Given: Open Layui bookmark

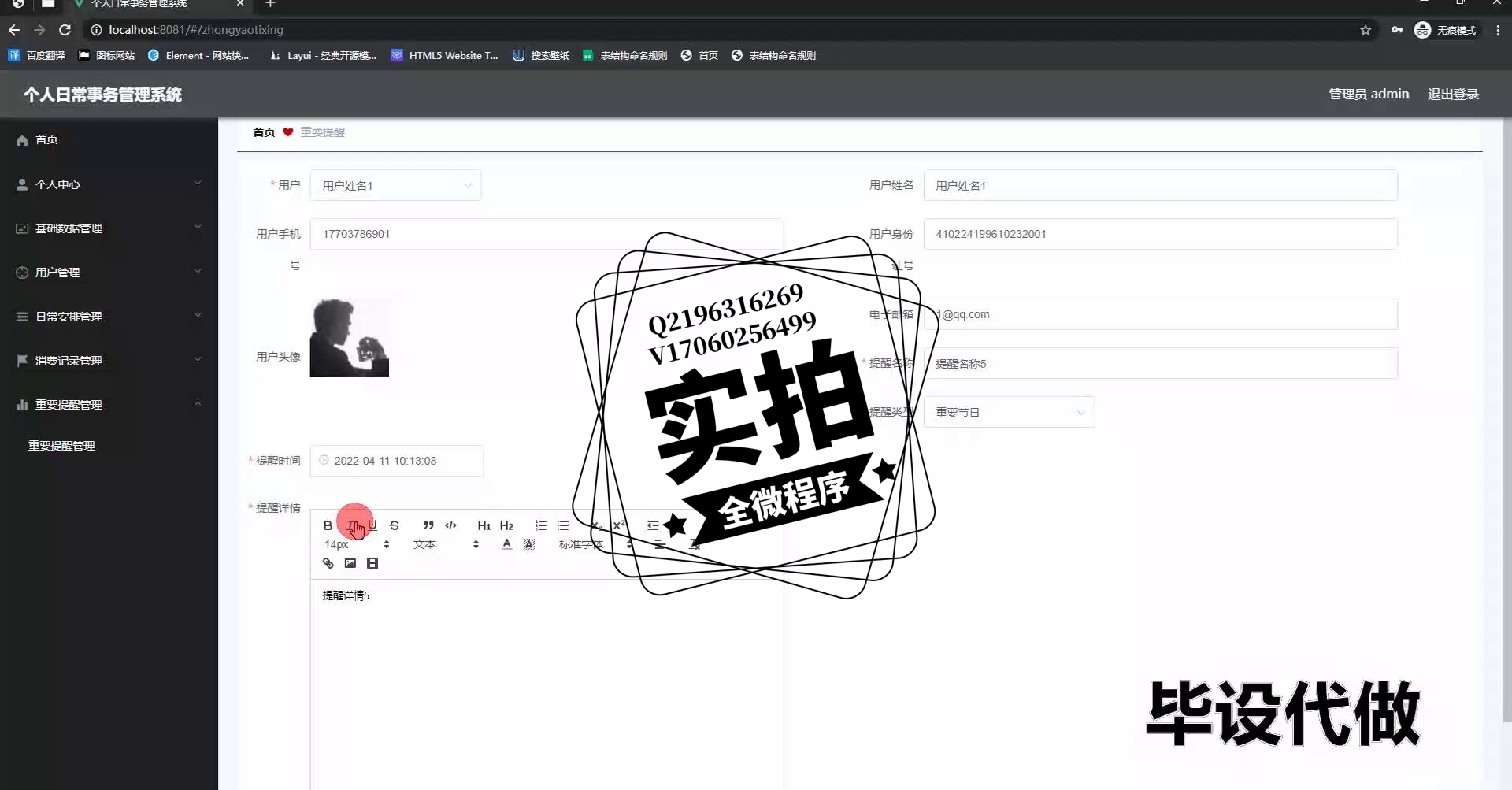Looking at the screenshot, I should [x=323, y=55].
